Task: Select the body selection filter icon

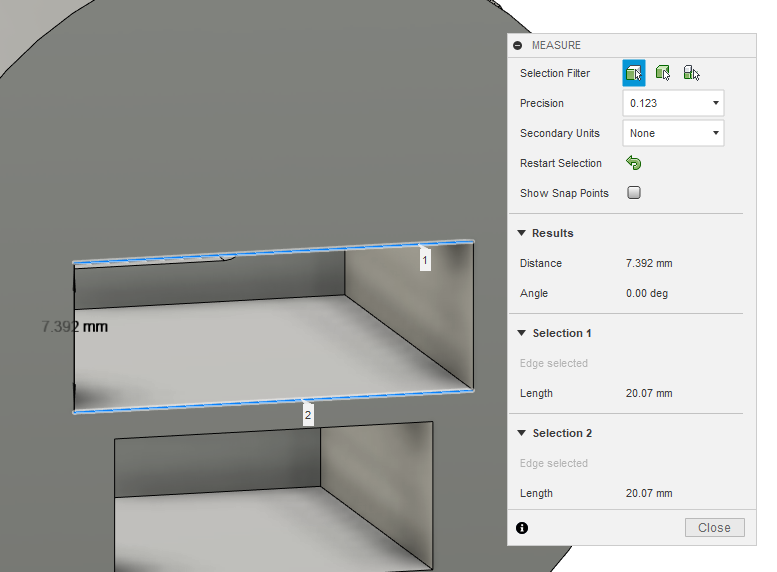Action: point(663,73)
